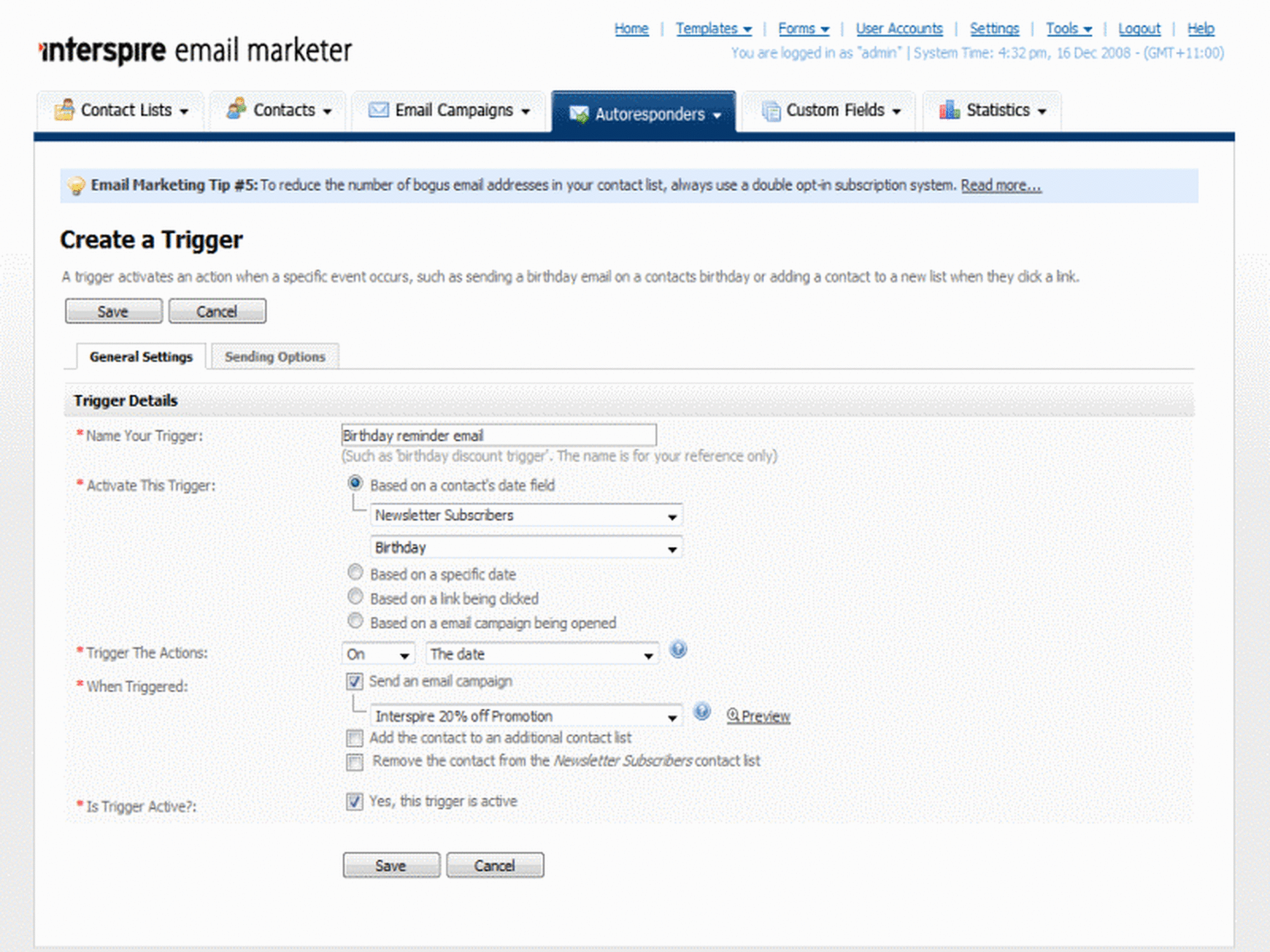Click help icon beside The date dropdown
Screen dimensions: 1270x952
[x=678, y=649]
